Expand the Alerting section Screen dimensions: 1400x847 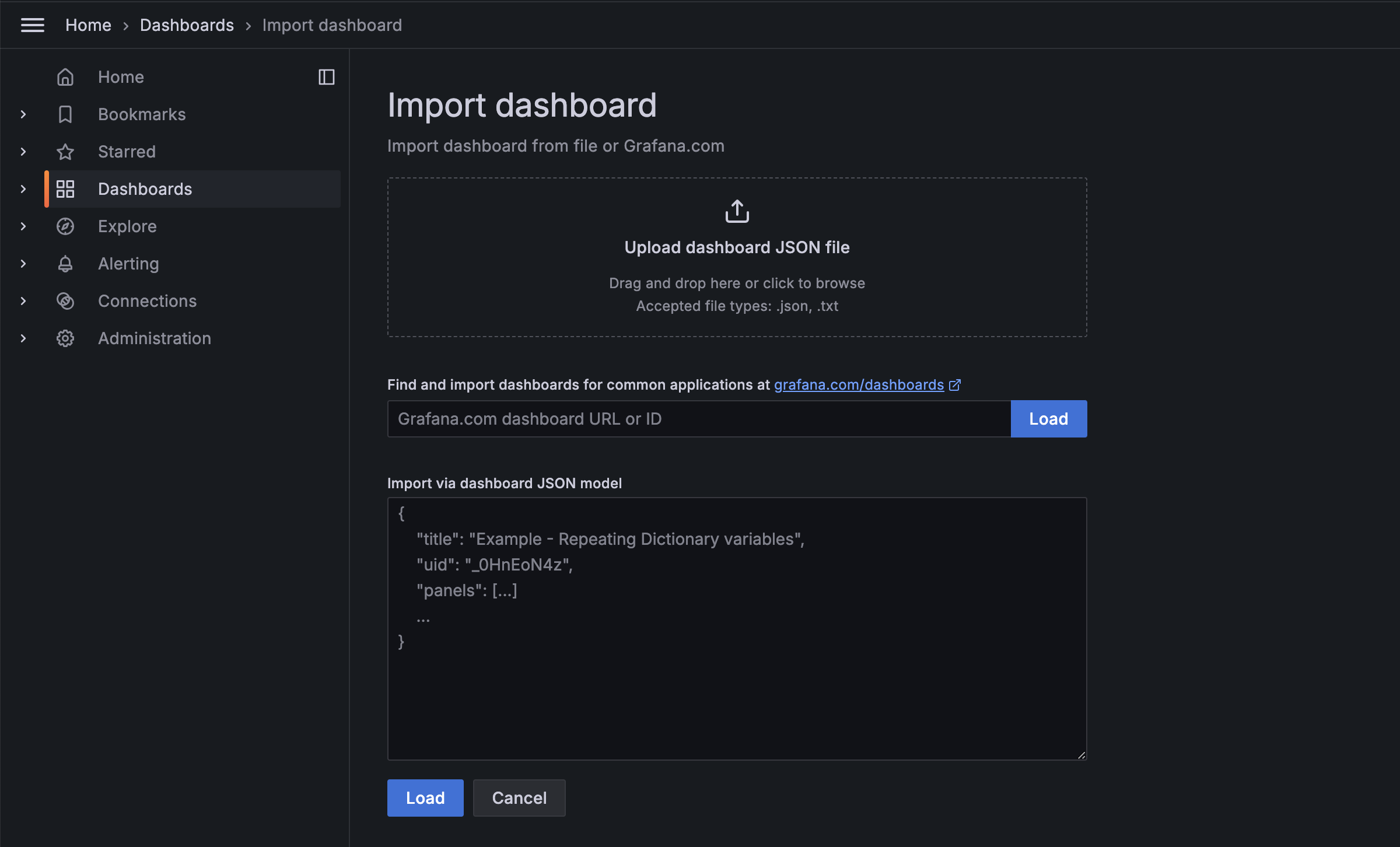point(23,264)
